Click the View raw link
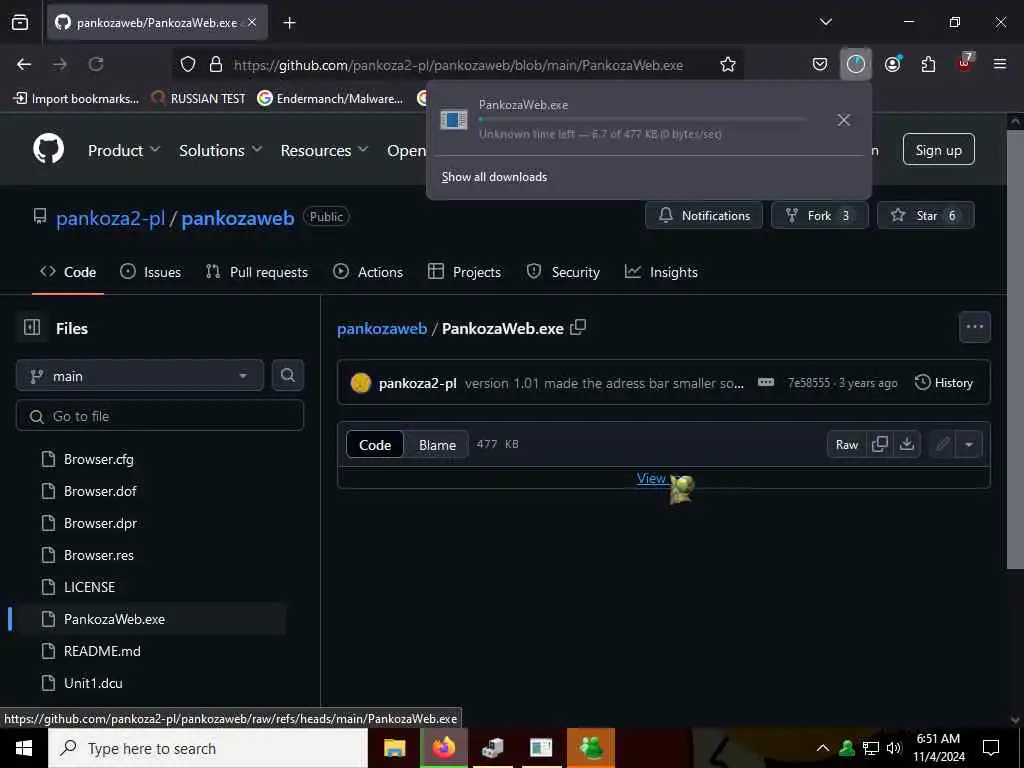The width and height of the screenshot is (1024, 768). point(654,478)
